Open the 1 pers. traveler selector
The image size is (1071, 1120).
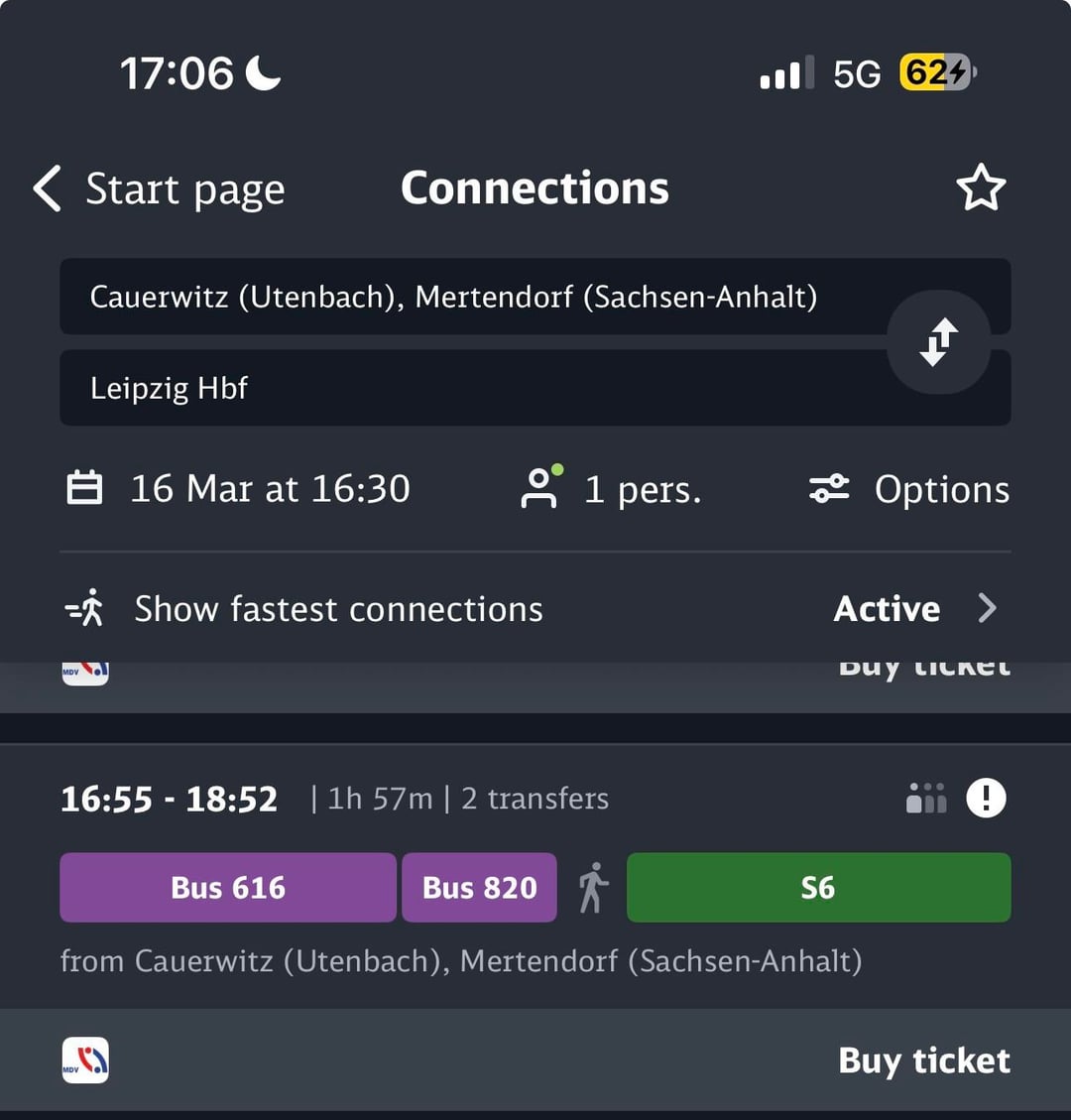click(x=642, y=489)
